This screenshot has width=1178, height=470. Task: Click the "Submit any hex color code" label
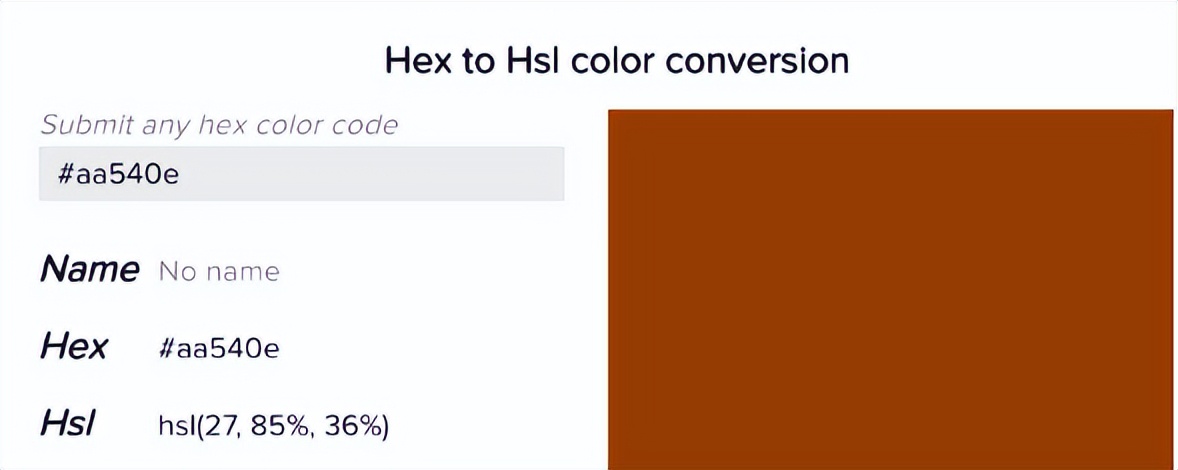point(219,125)
